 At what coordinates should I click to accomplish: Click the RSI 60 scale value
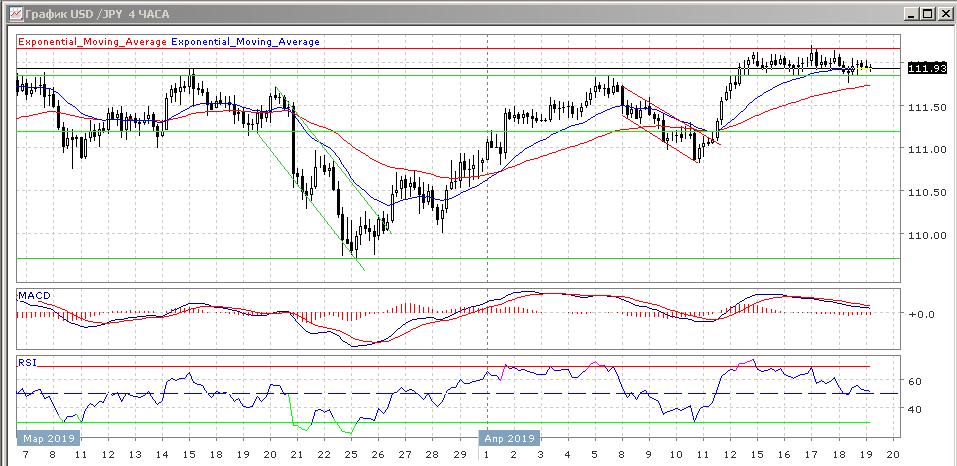pos(914,381)
